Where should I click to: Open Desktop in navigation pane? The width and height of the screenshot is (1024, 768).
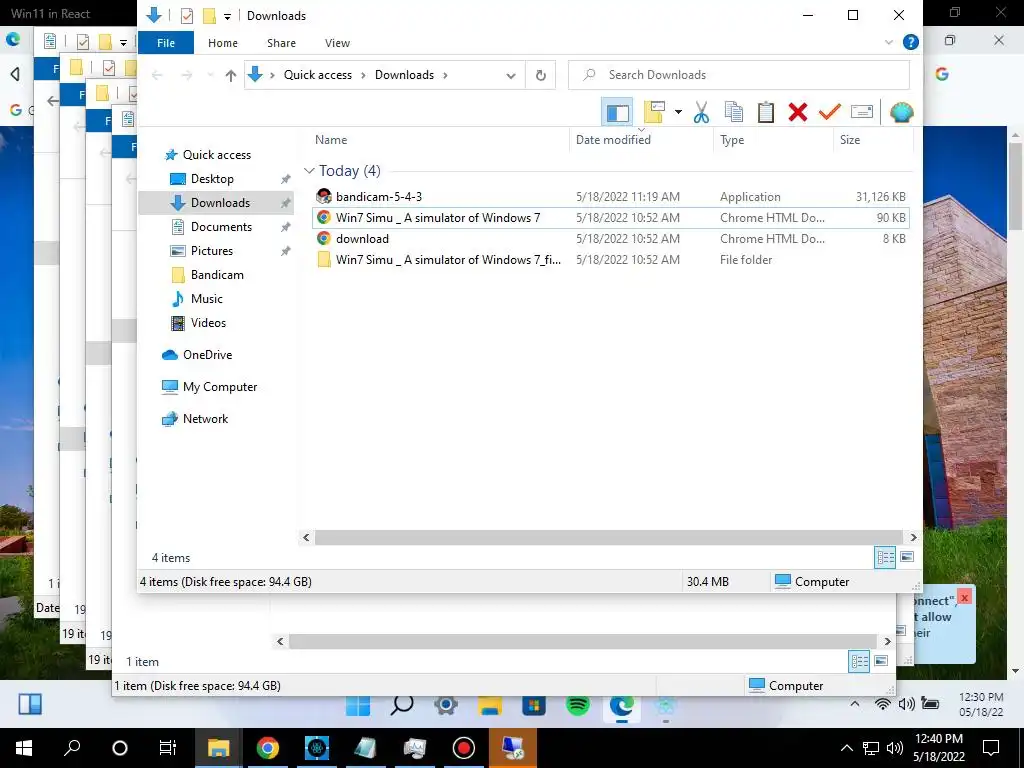click(x=212, y=179)
